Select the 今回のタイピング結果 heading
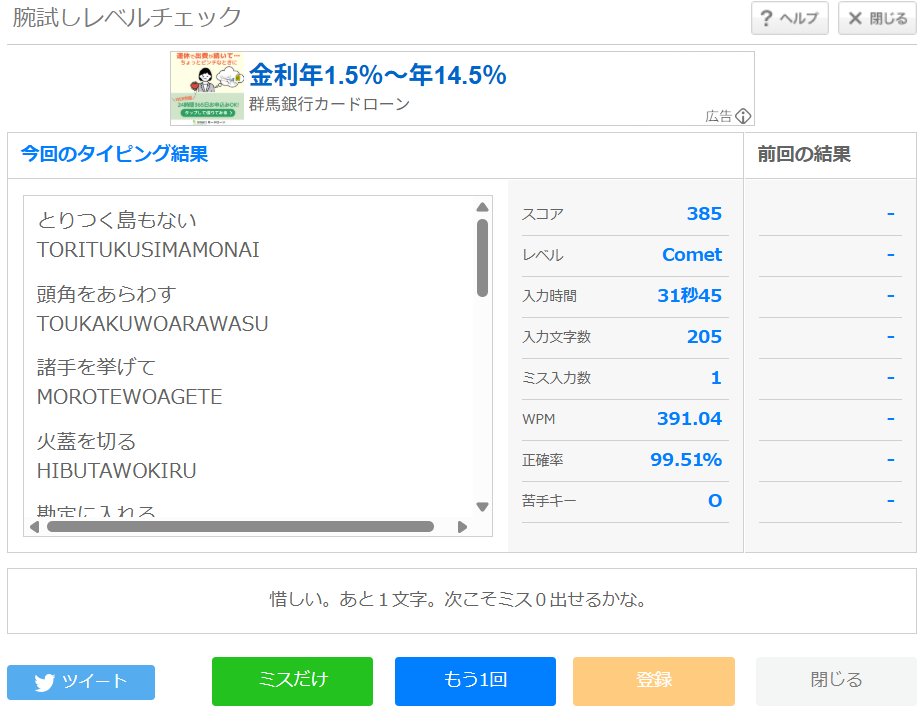This screenshot has height=722, width=920. (114, 154)
